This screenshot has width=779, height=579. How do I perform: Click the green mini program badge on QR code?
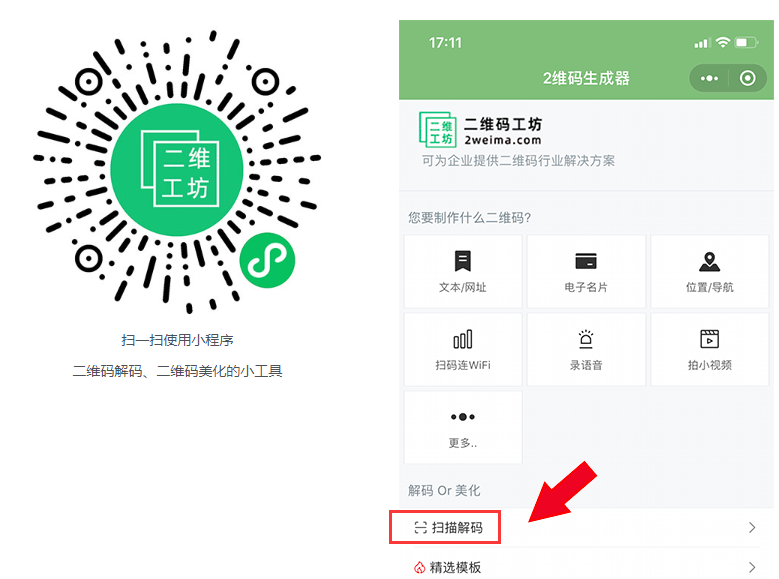(266, 261)
